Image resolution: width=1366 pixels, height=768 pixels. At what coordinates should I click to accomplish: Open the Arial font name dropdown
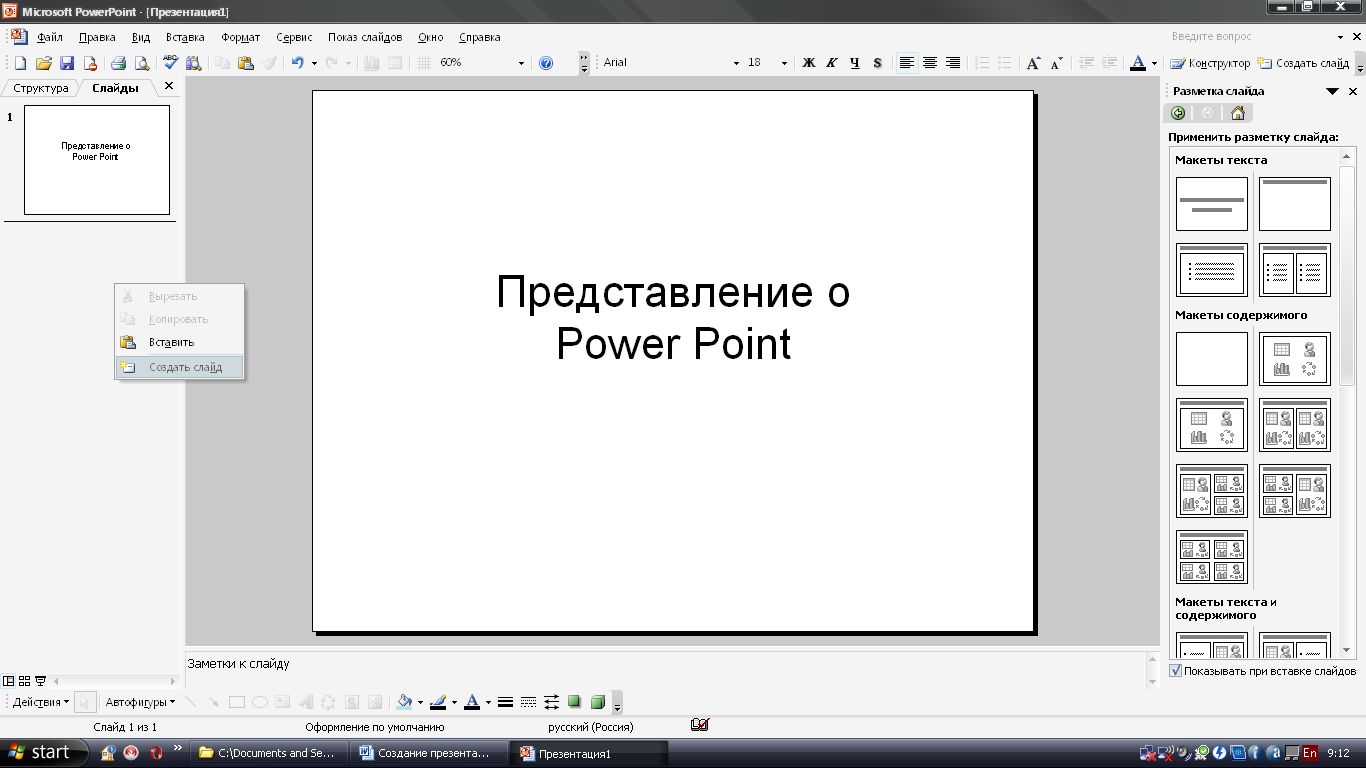[737, 63]
